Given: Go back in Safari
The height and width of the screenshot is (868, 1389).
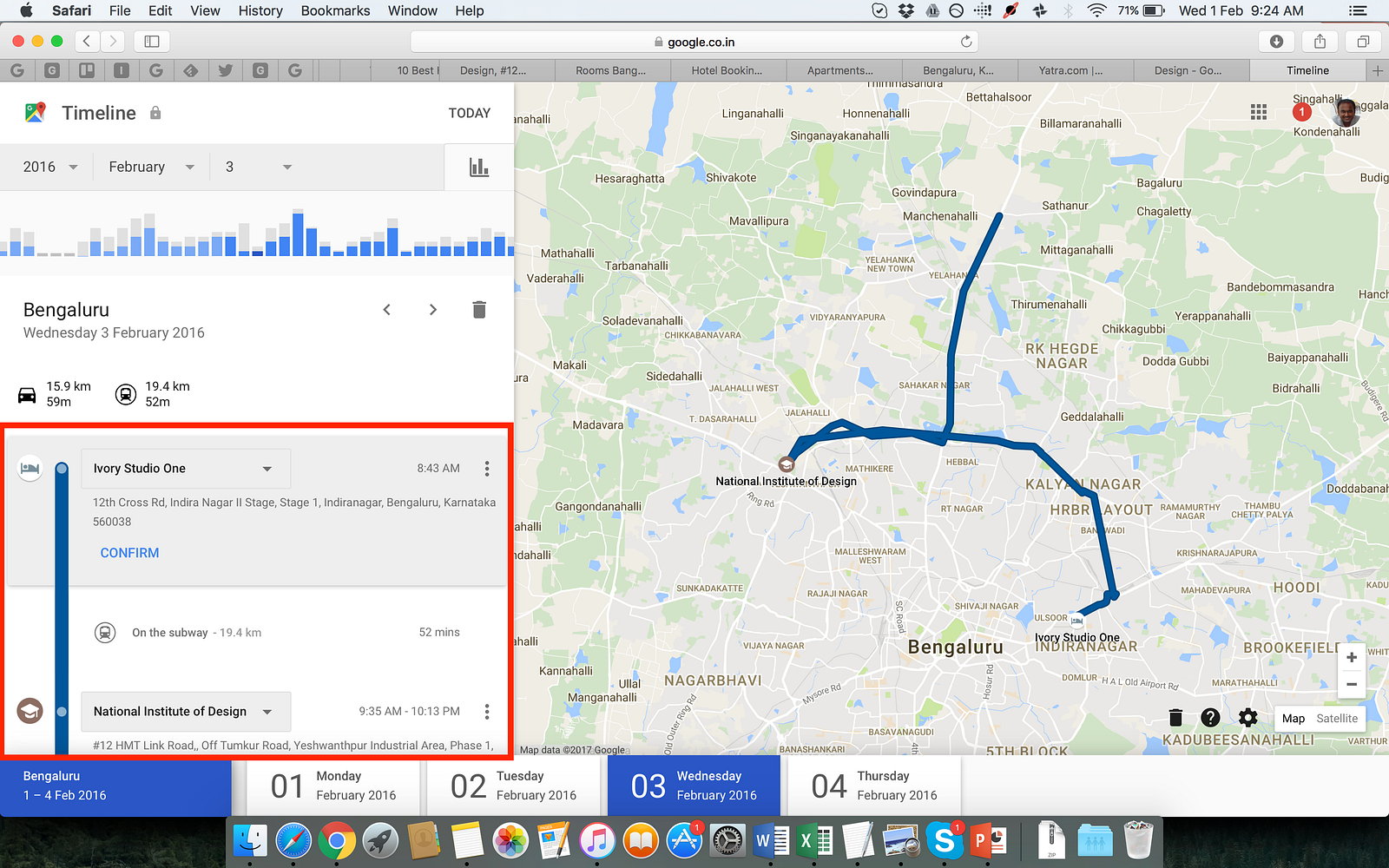Looking at the screenshot, I should (x=87, y=41).
